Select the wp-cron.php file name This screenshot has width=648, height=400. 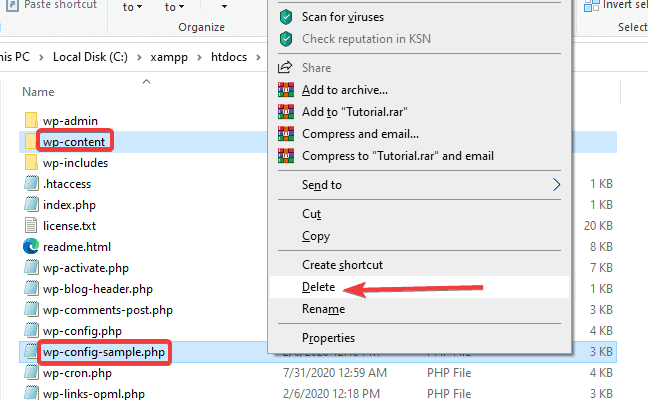(x=77, y=374)
